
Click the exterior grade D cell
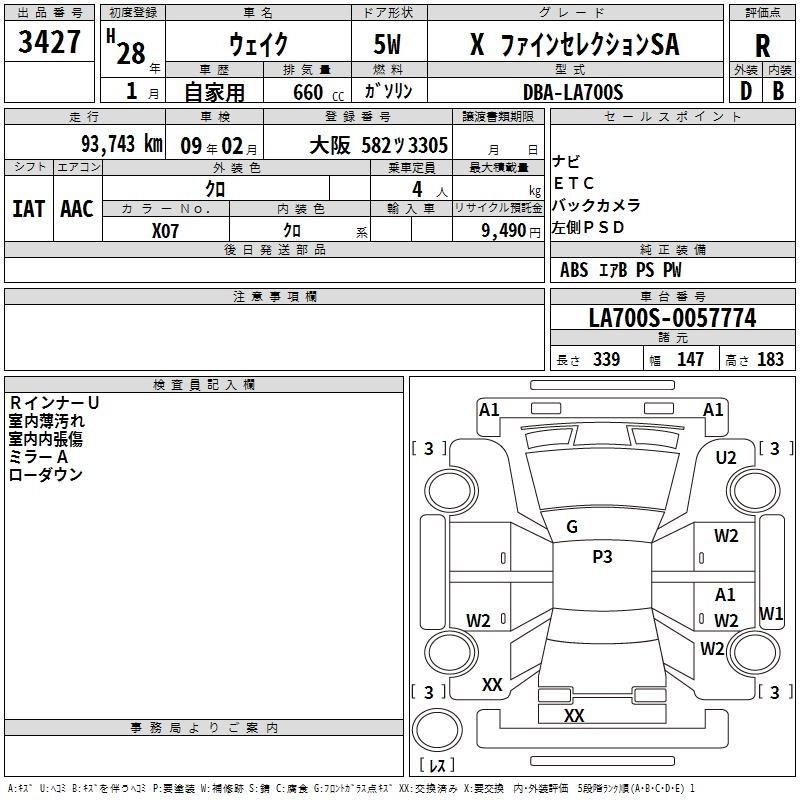745,91
